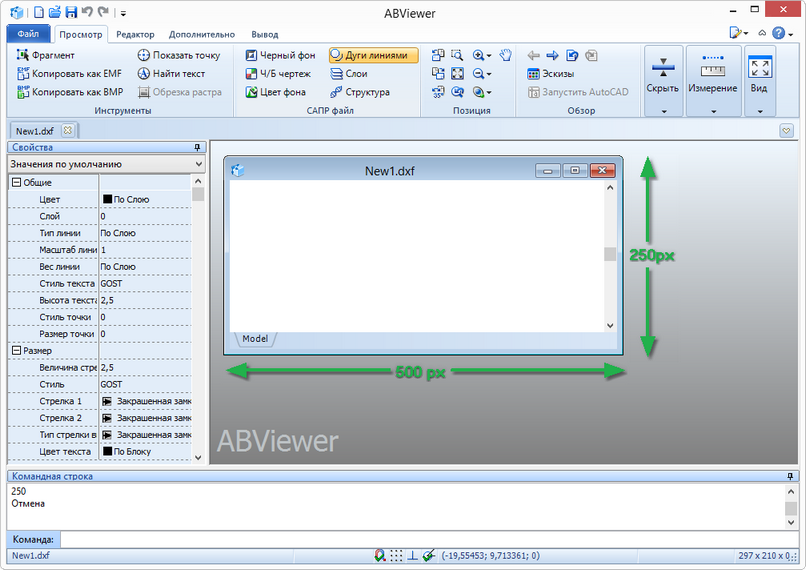This screenshot has width=806, height=570.
Task: Open the Файл menu
Action: point(27,34)
